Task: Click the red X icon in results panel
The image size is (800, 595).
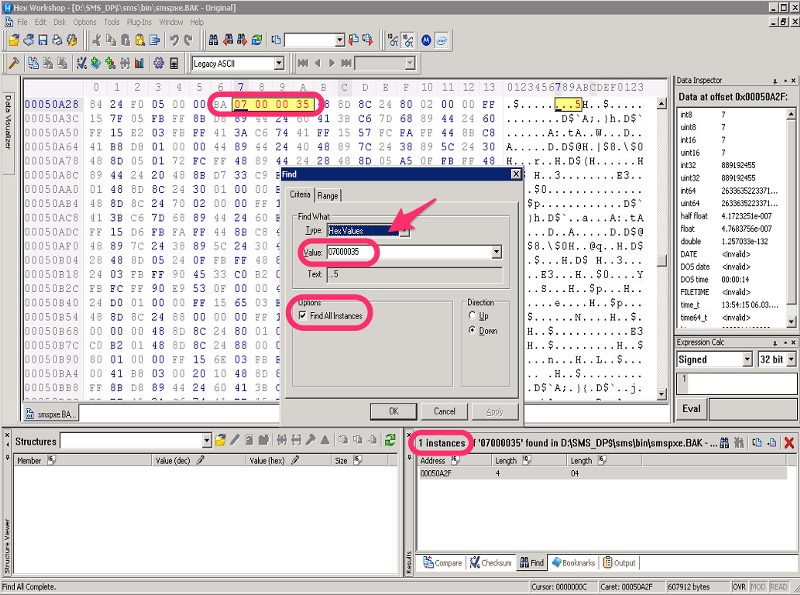Action: click(x=789, y=442)
